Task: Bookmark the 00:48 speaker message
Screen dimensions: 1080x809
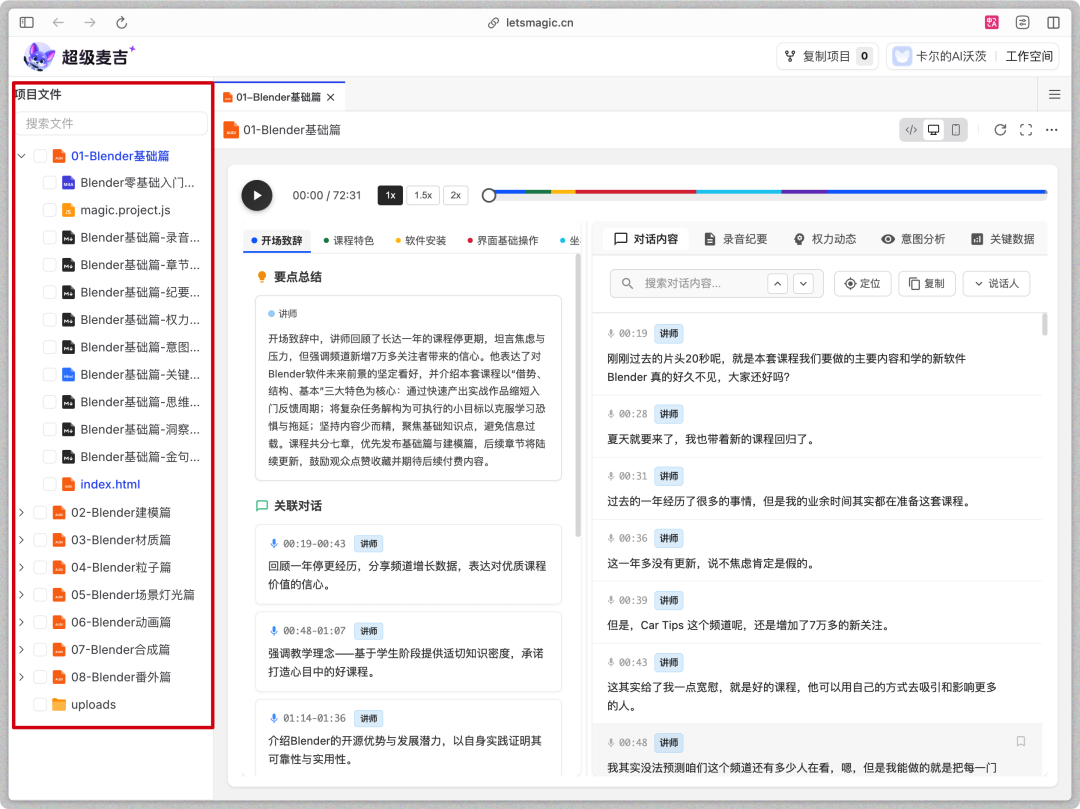Action: coord(1021,741)
